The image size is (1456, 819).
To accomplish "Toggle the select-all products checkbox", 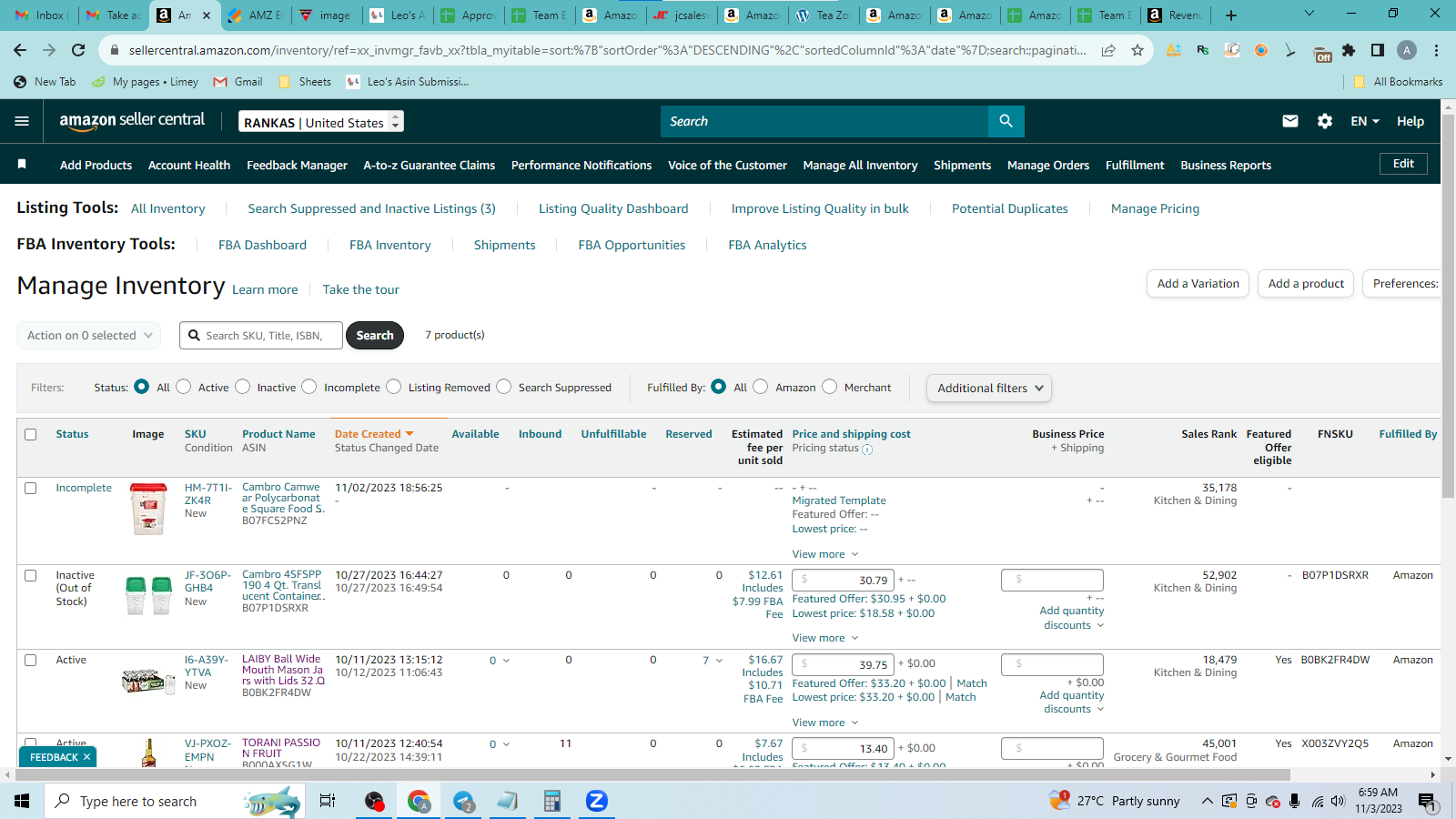I will click(x=31, y=434).
